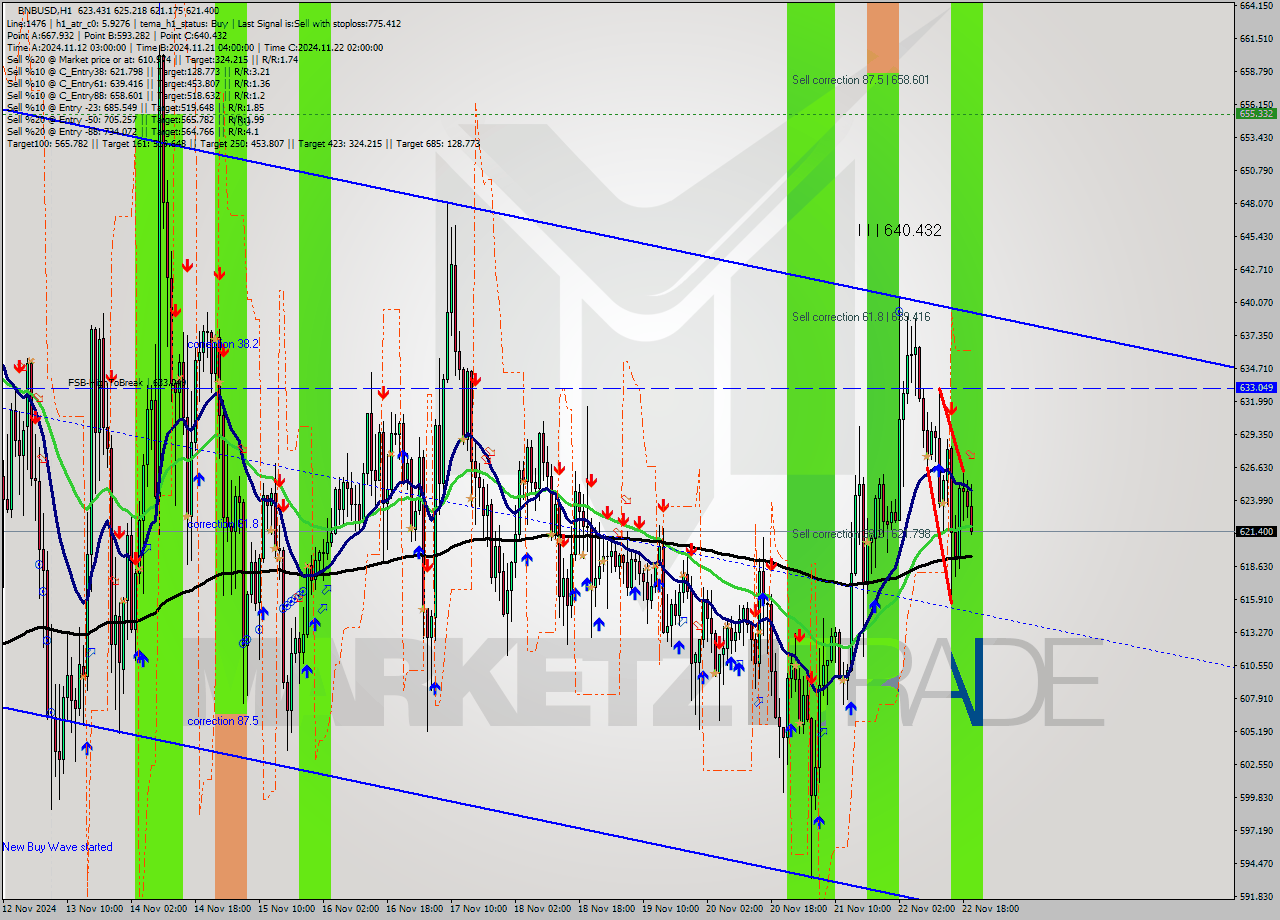
Task: Click the 613.270 price axis value
Action: coord(1256,632)
